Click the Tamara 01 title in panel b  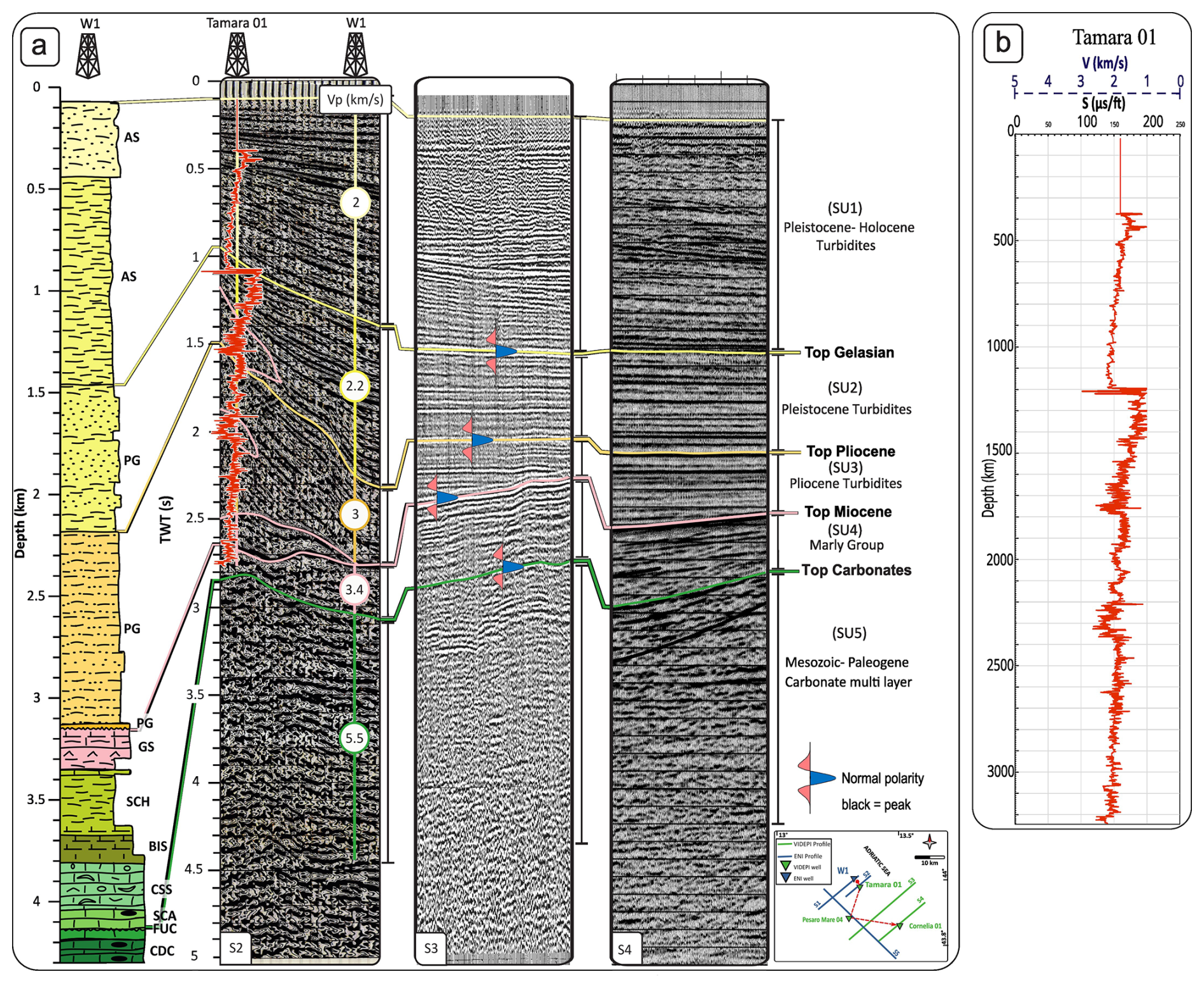click(x=1114, y=38)
